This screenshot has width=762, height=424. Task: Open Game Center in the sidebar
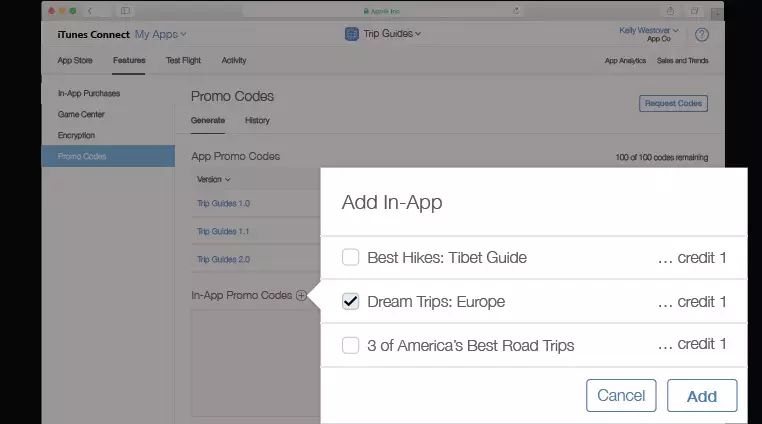81,114
